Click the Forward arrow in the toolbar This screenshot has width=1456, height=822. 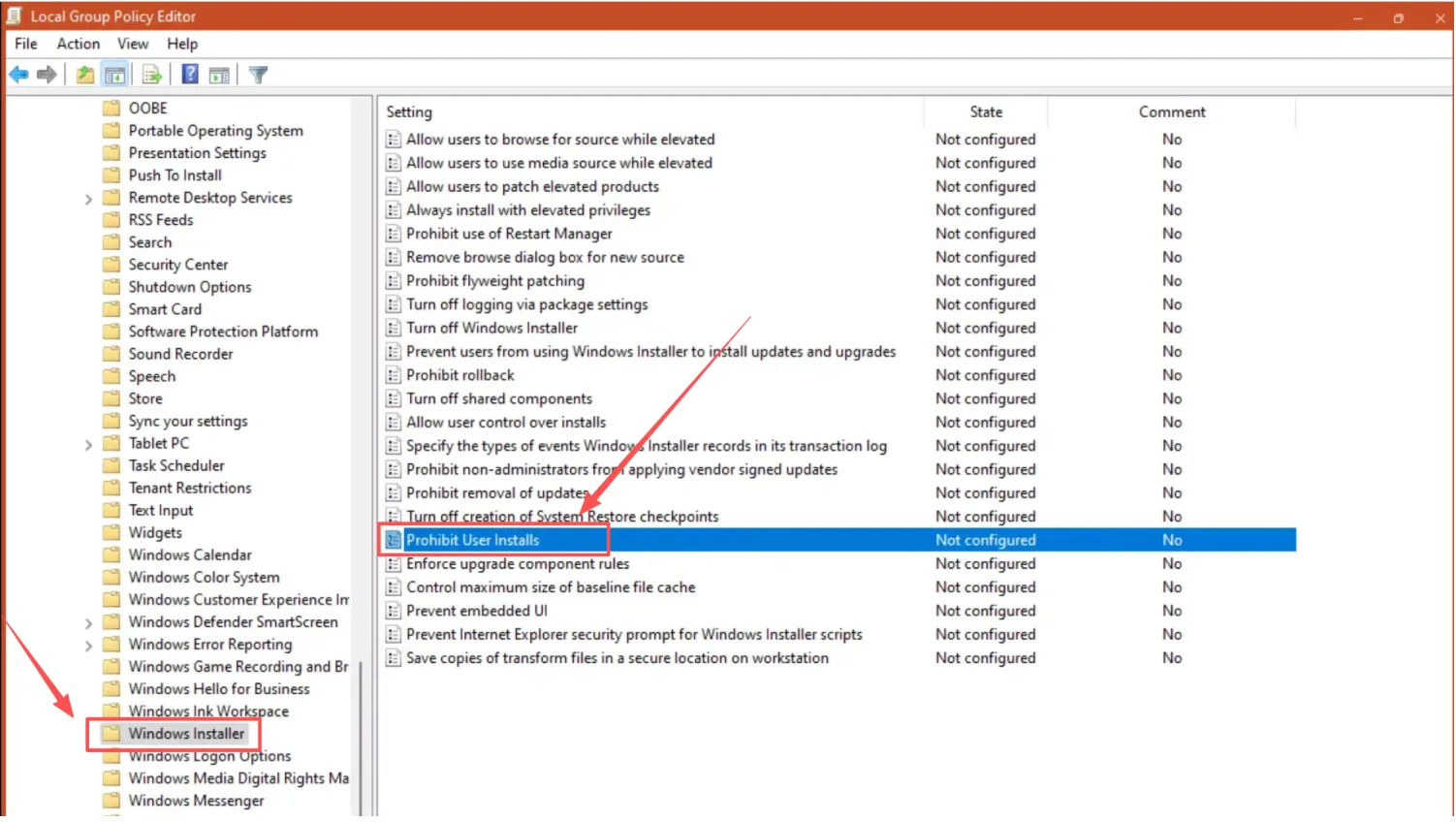click(47, 75)
